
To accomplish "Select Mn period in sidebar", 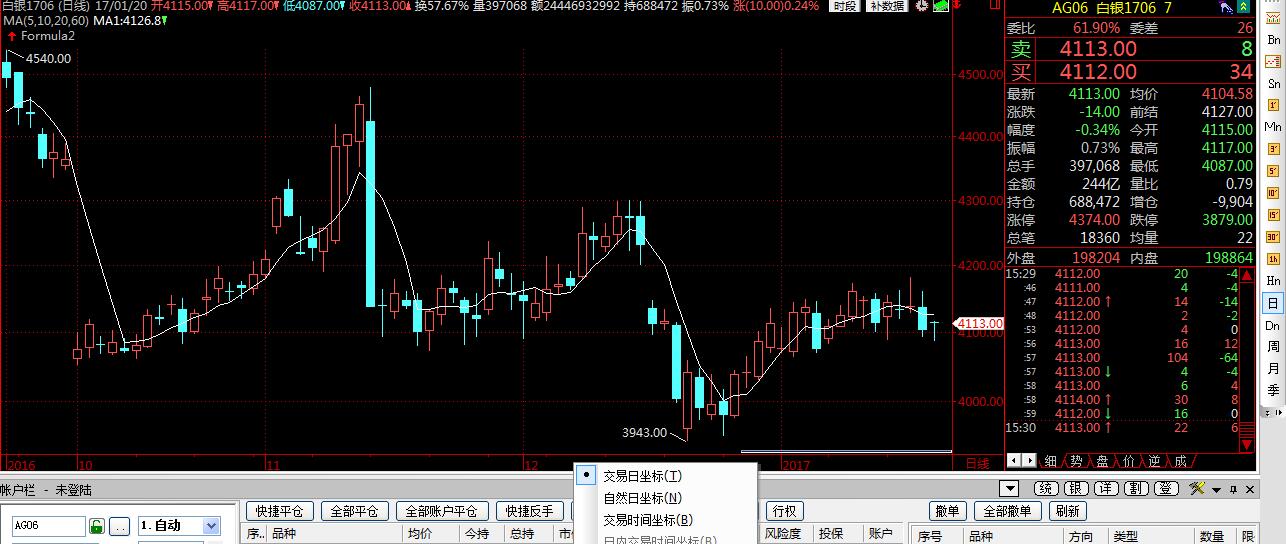I will tap(1273, 127).
